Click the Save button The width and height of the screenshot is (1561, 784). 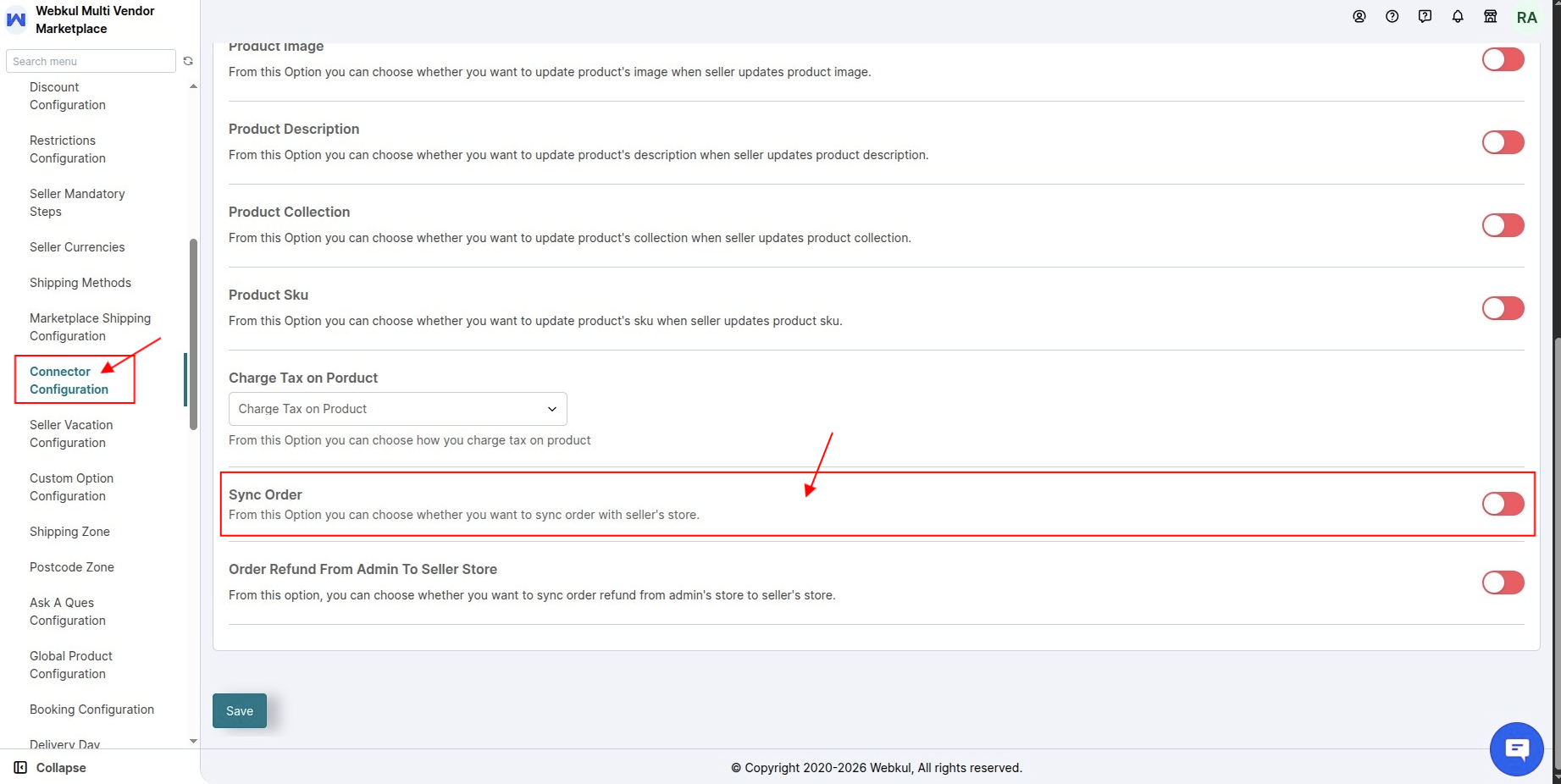pyautogui.click(x=240, y=711)
